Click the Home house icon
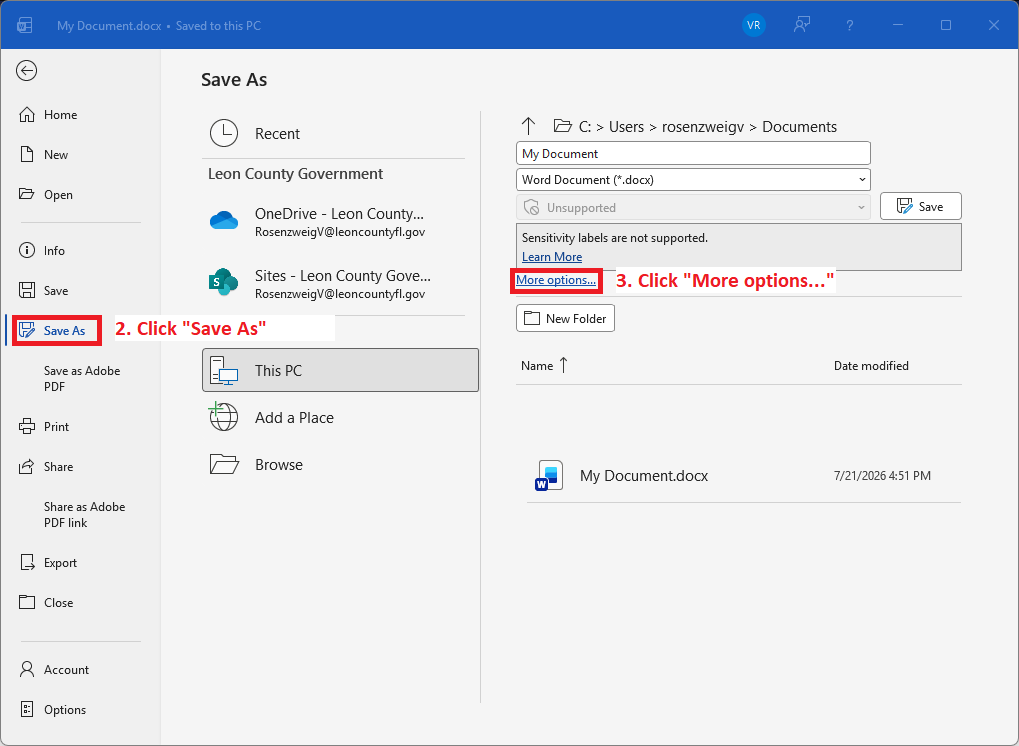The width and height of the screenshot is (1019, 746). [x=27, y=115]
